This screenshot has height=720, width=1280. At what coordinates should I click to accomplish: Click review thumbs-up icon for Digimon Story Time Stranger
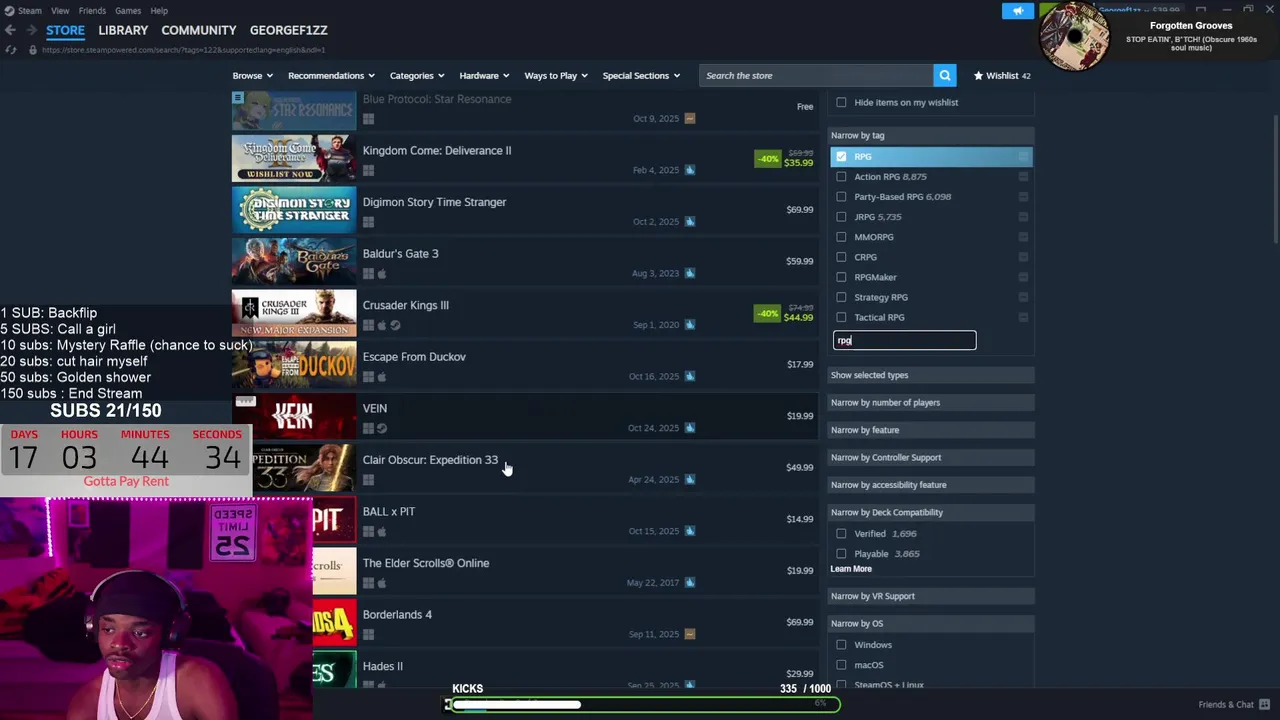click(x=689, y=221)
